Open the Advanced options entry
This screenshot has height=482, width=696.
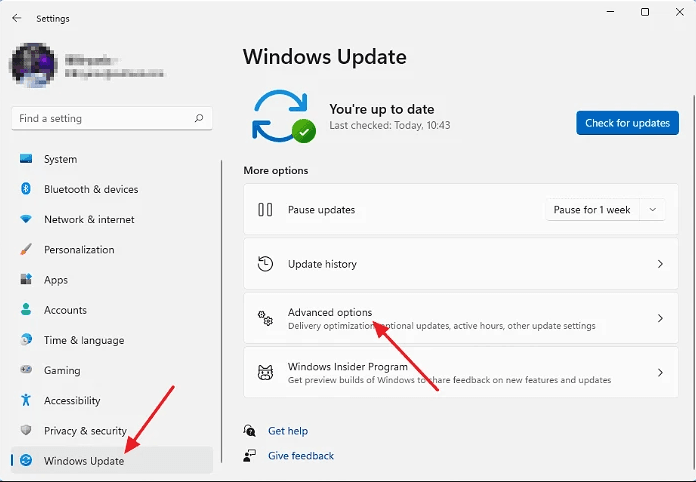[461, 318]
